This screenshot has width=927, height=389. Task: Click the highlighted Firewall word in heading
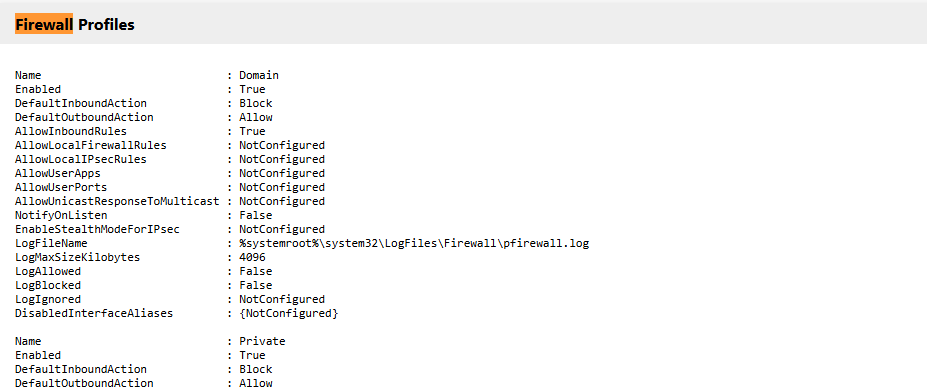tap(44, 25)
